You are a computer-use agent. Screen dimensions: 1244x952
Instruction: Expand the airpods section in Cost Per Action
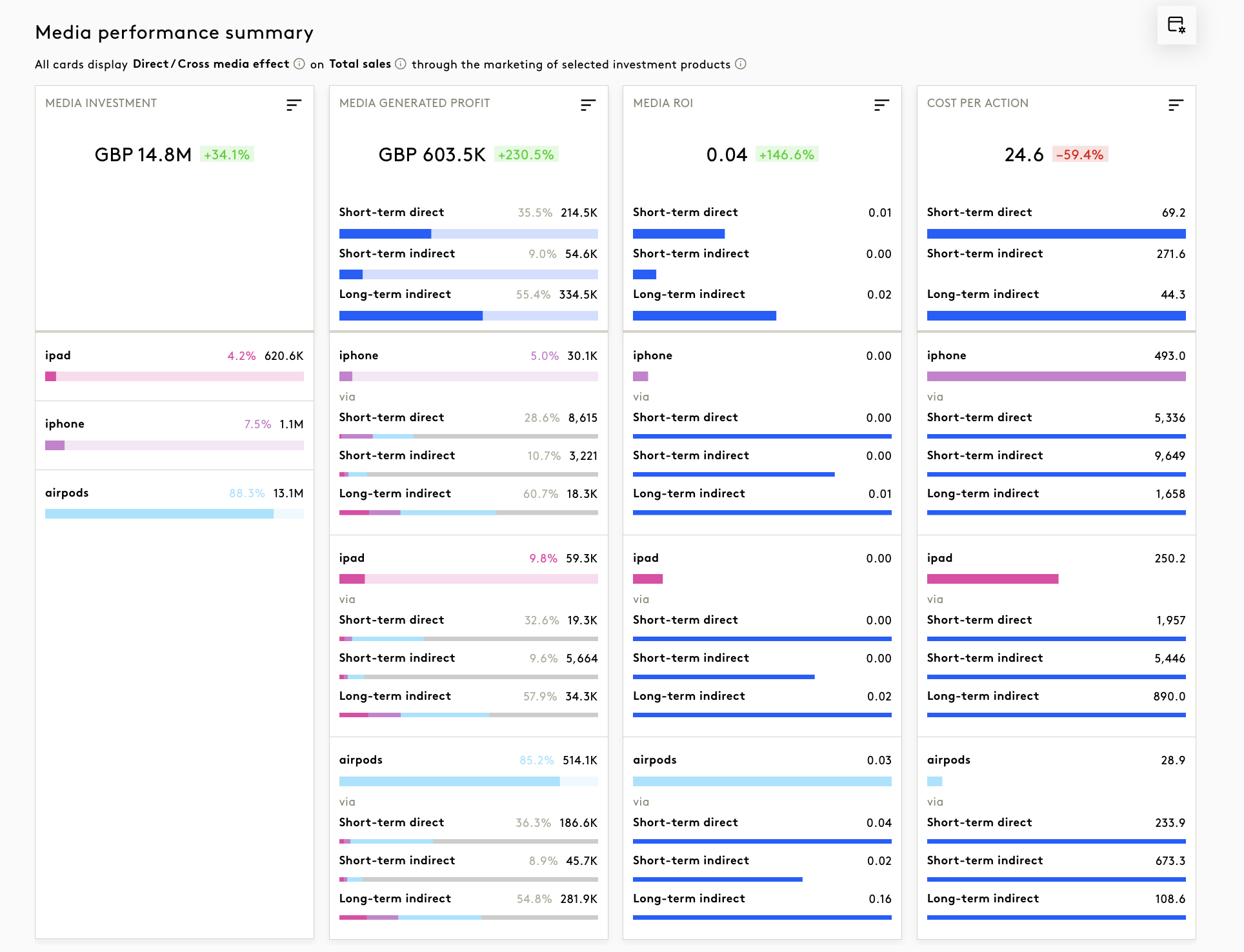pyautogui.click(x=948, y=760)
